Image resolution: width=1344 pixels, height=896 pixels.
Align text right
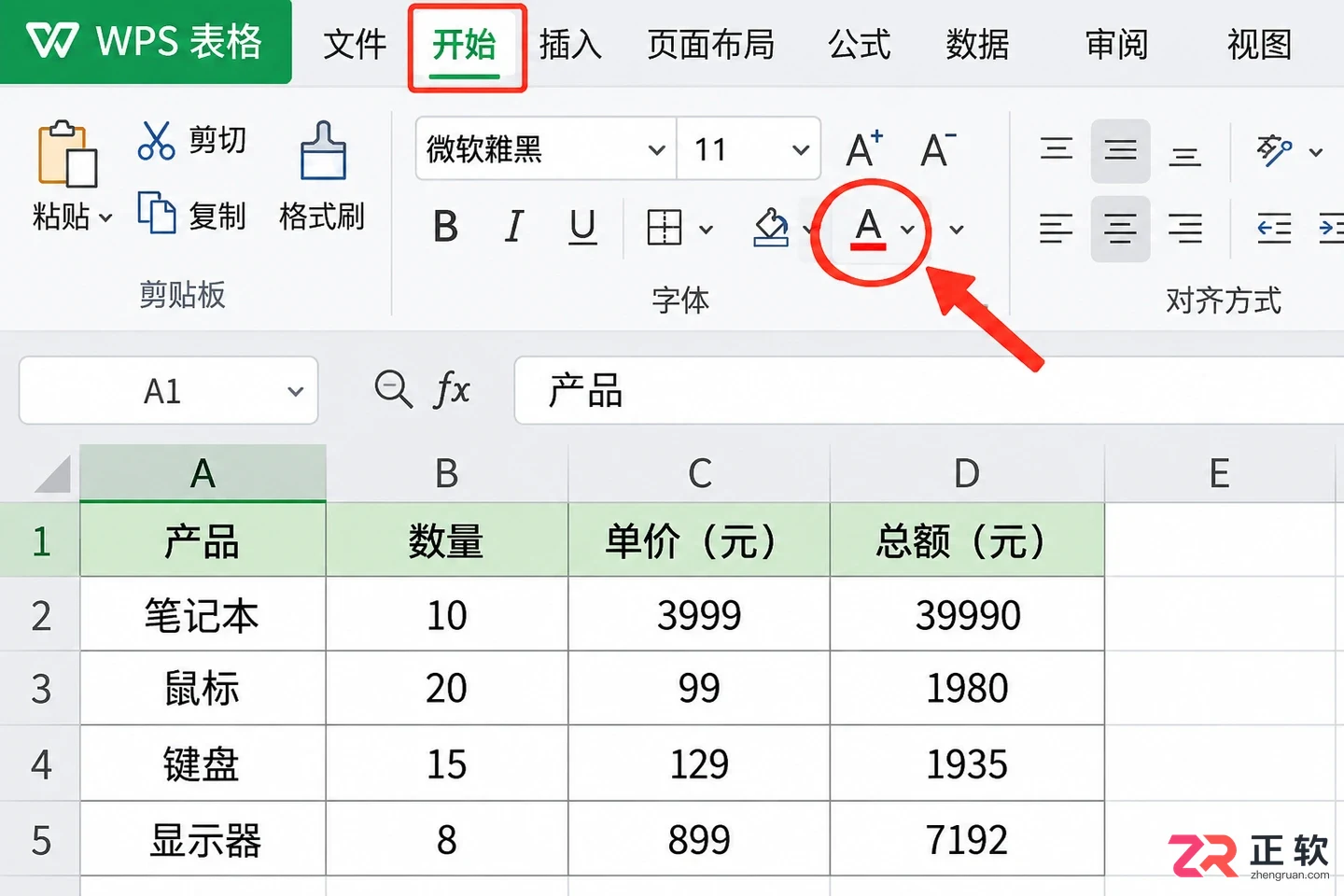pyautogui.click(x=1185, y=229)
